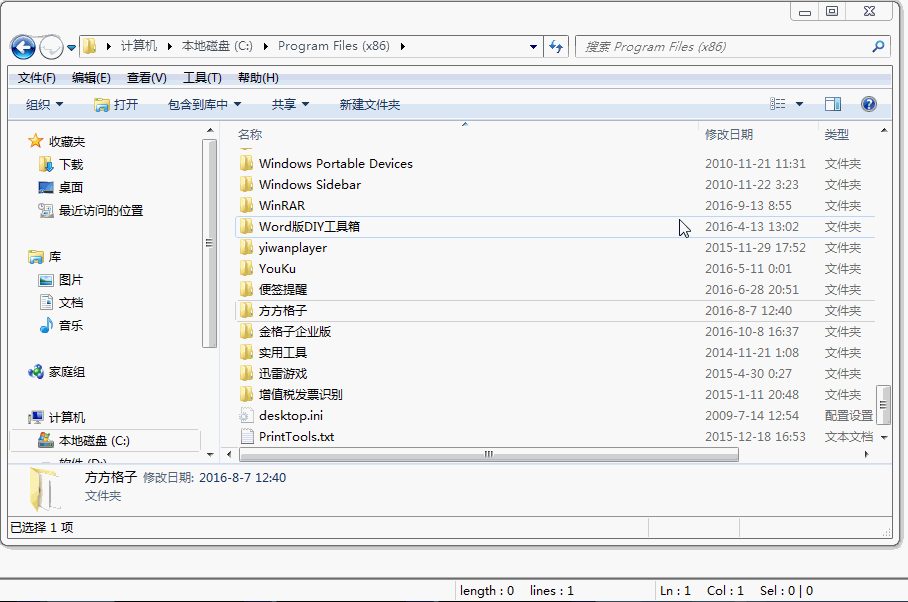The height and width of the screenshot is (602, 908).
Task: Select the WinRAR folder icon
Action: click(x=247, y=205)
